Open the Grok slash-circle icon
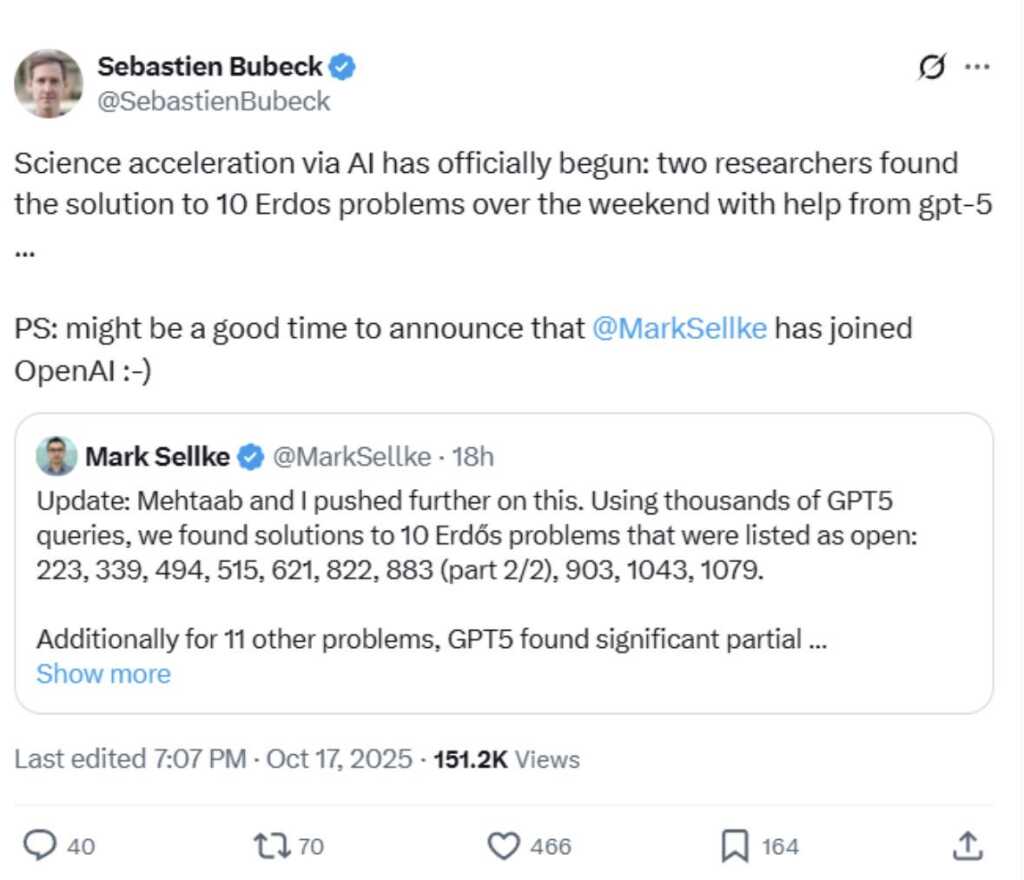 click(932, 68)
